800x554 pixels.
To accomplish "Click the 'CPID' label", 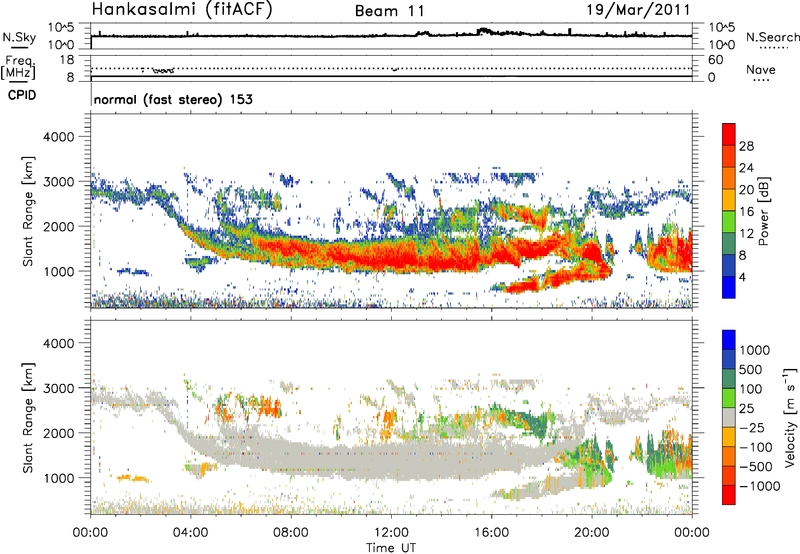I will click(22, 95).
